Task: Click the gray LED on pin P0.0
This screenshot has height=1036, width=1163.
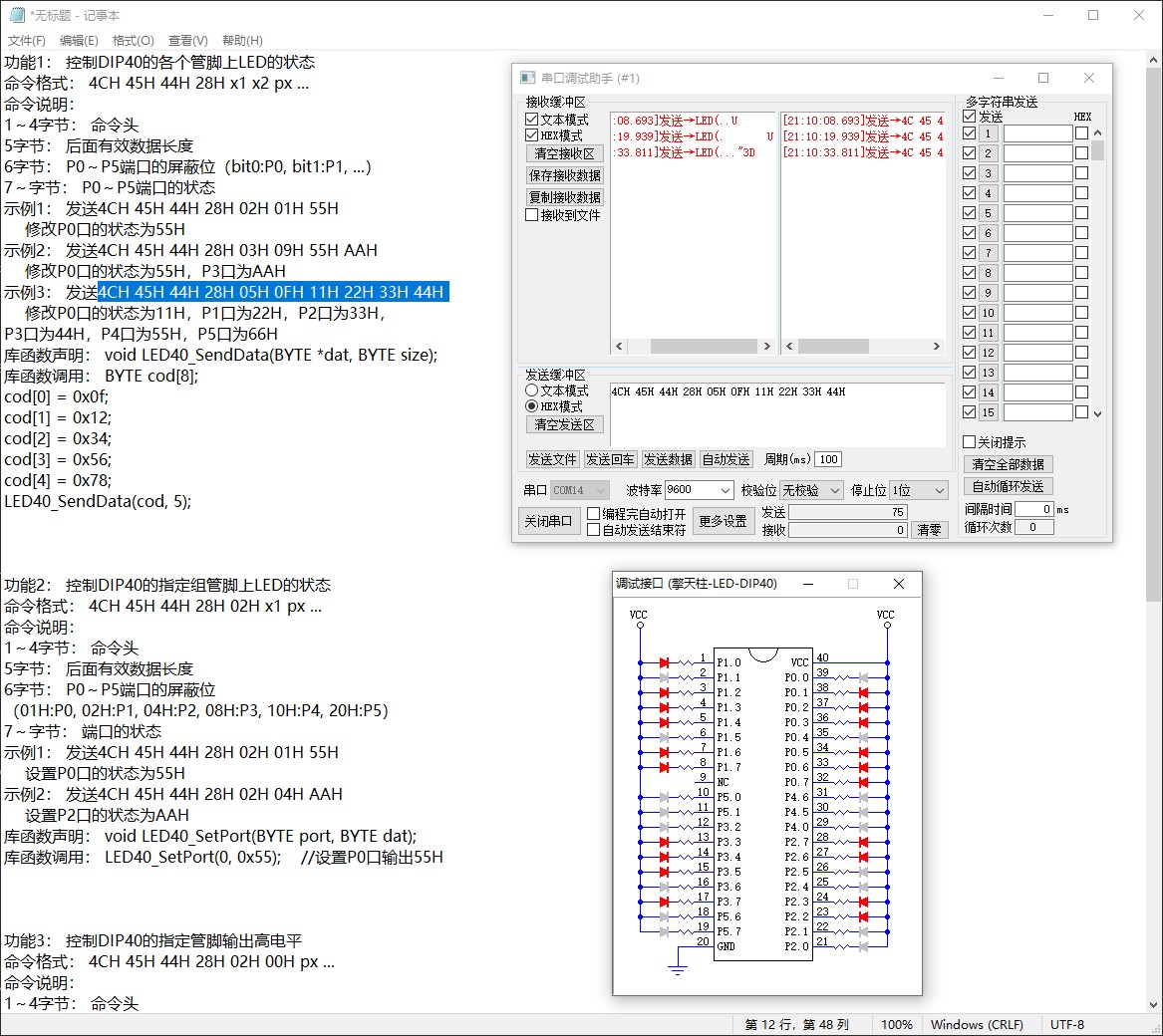Action: [x=863, y=677]
